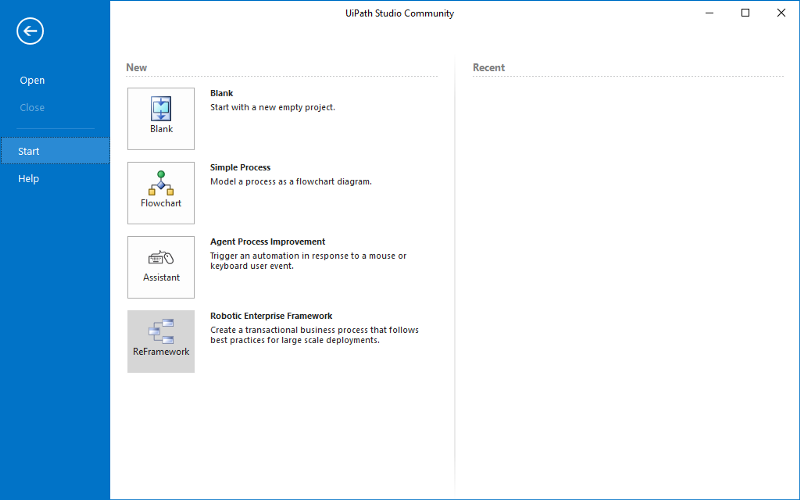The image size is (800, 500).
Task: Create a new Blank project tile
Action: click(161, 119)
